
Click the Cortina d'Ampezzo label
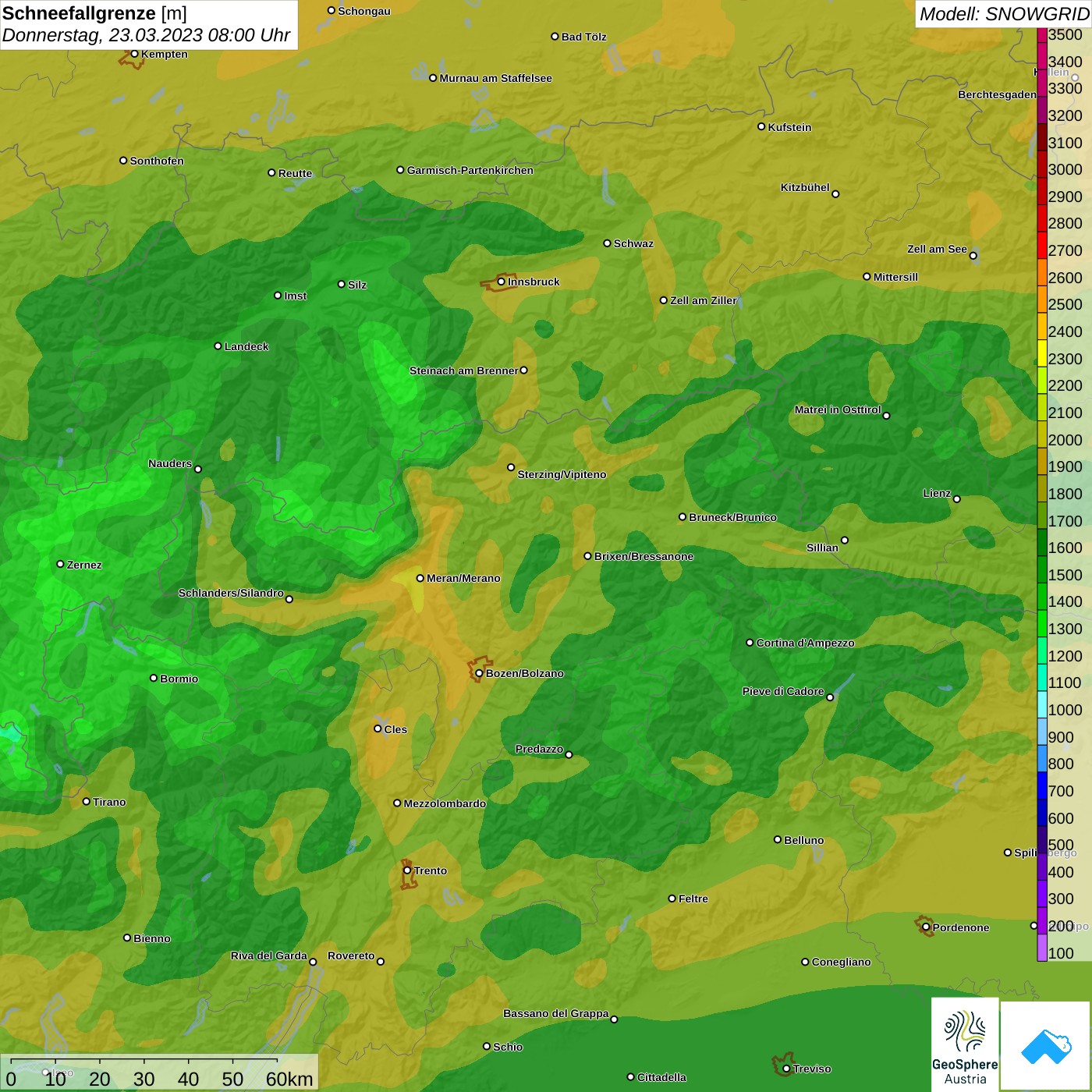coord(805,643)
